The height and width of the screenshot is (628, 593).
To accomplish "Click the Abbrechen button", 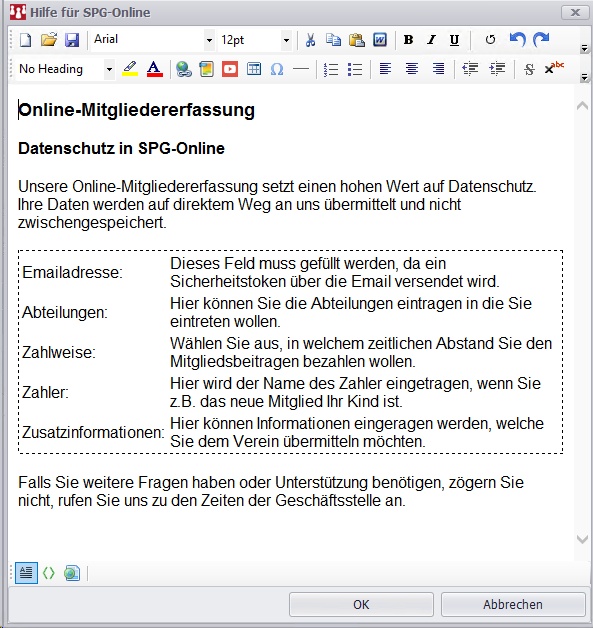I will pyautogui.click(x=513, y=604).
